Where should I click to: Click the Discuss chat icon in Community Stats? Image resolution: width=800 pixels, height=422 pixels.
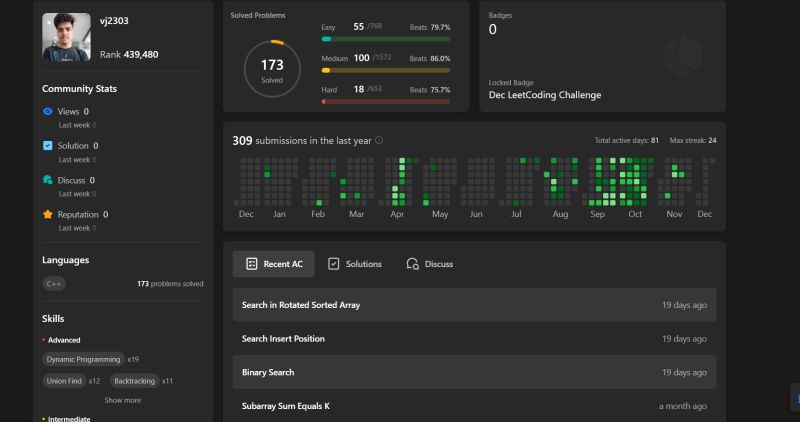pos(47,180)
